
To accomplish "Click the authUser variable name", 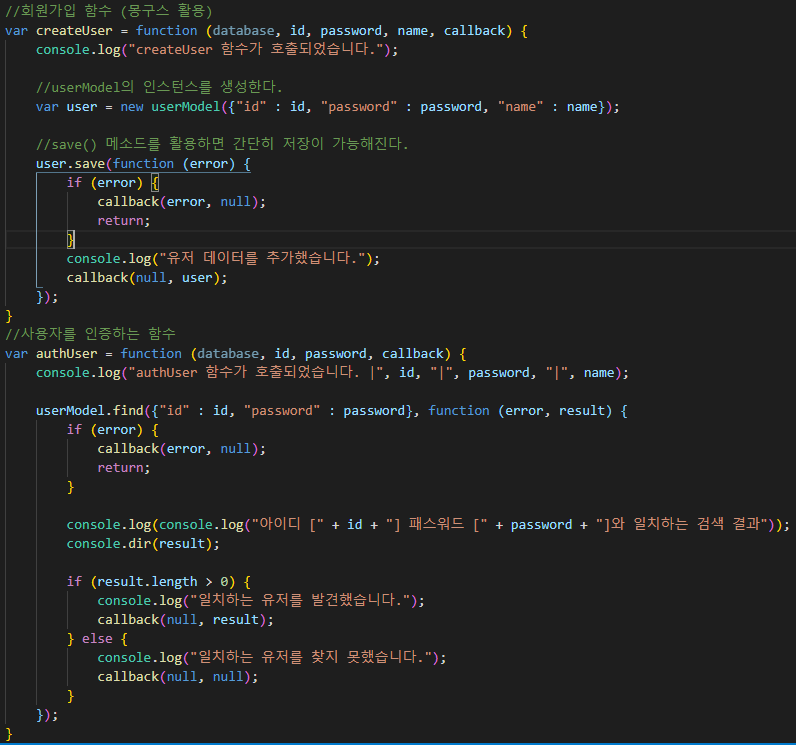I will pos(67,354).
